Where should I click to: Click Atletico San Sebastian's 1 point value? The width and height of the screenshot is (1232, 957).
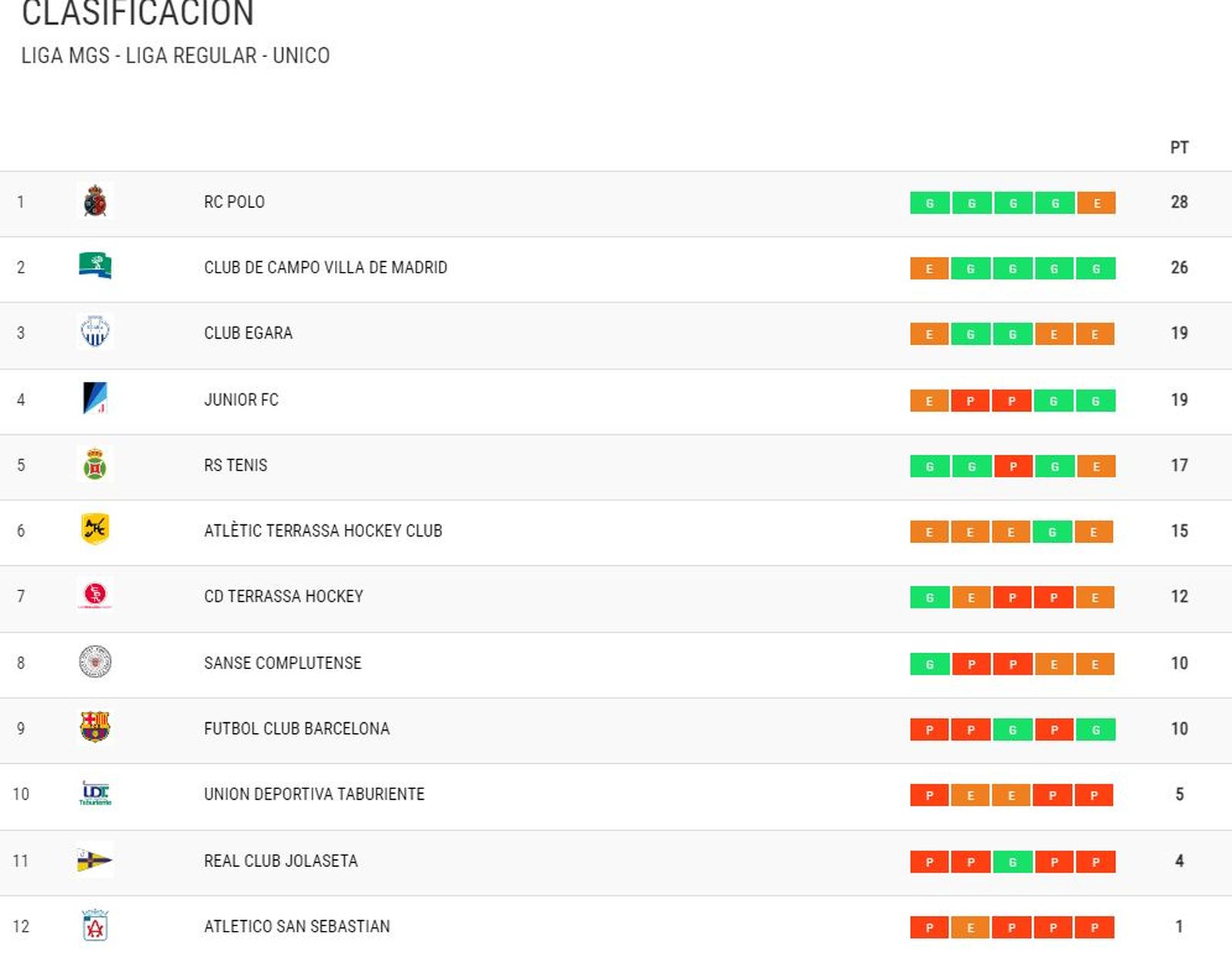pos(1179,926)
